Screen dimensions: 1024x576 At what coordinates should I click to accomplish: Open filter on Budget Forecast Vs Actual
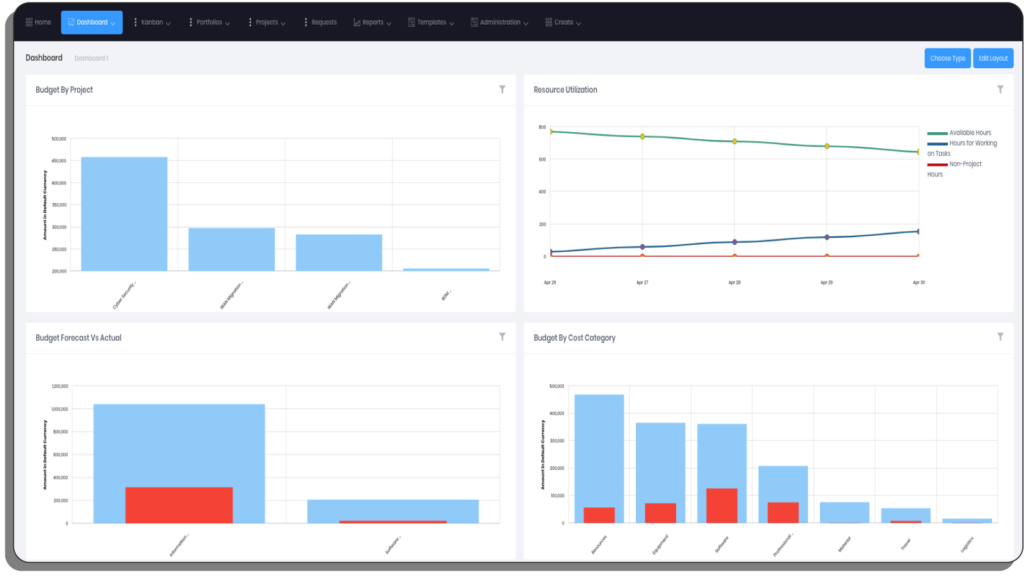tap(502, 338)
